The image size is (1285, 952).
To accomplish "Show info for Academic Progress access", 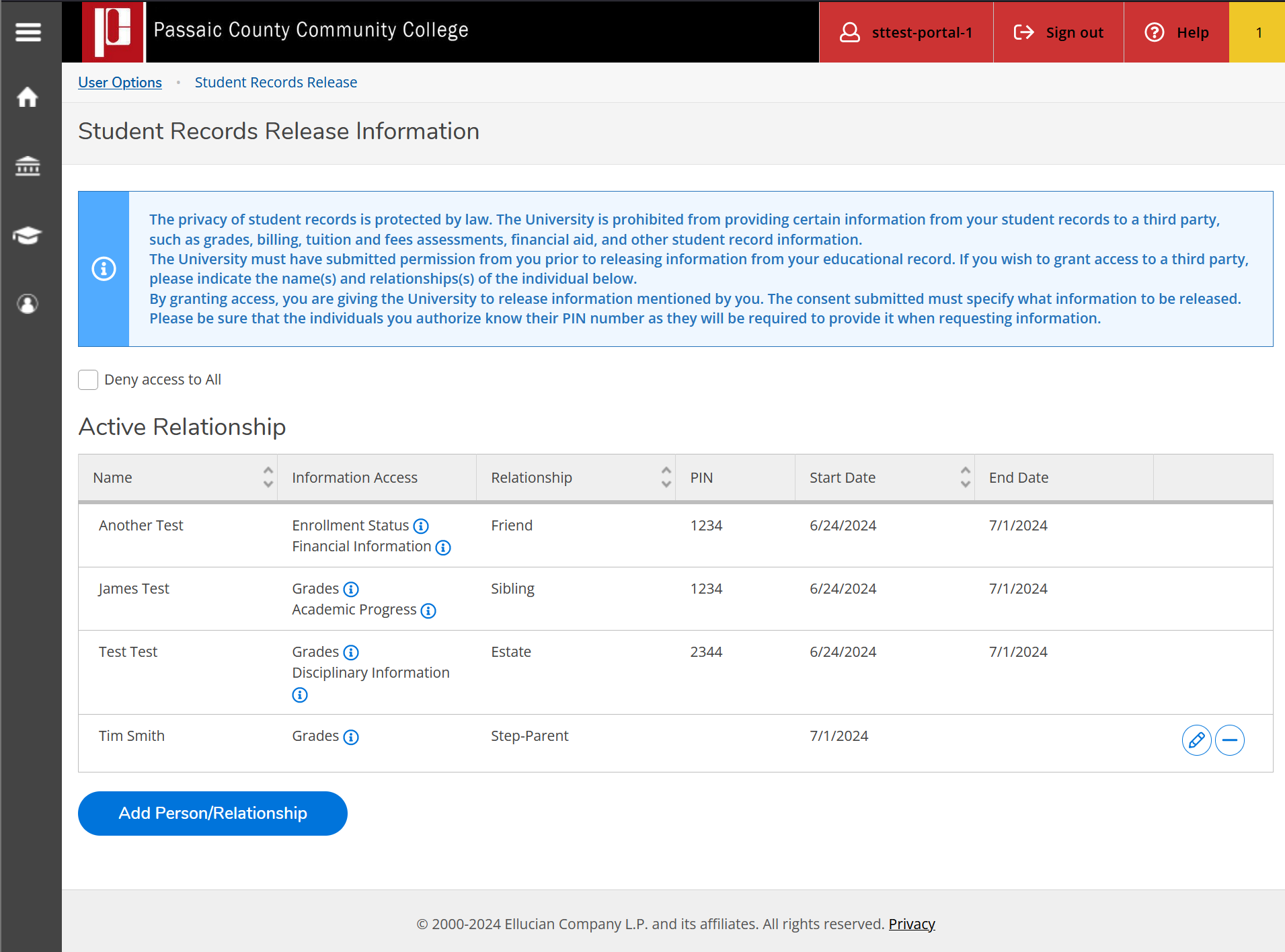I will click(428, 610).
